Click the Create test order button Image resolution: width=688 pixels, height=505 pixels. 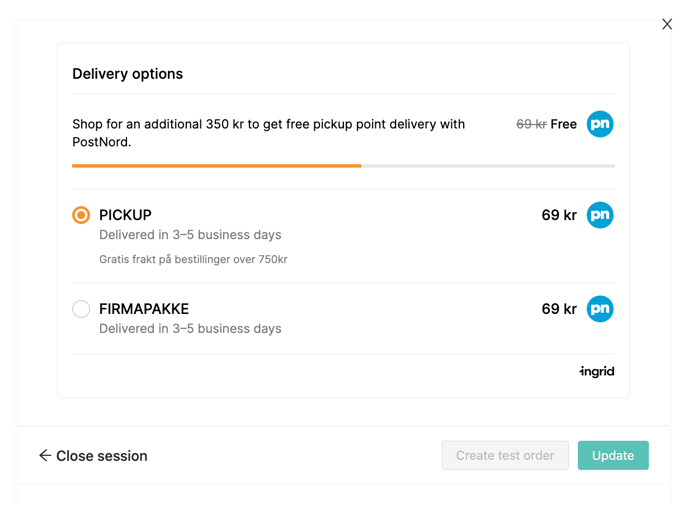(505, 455)
